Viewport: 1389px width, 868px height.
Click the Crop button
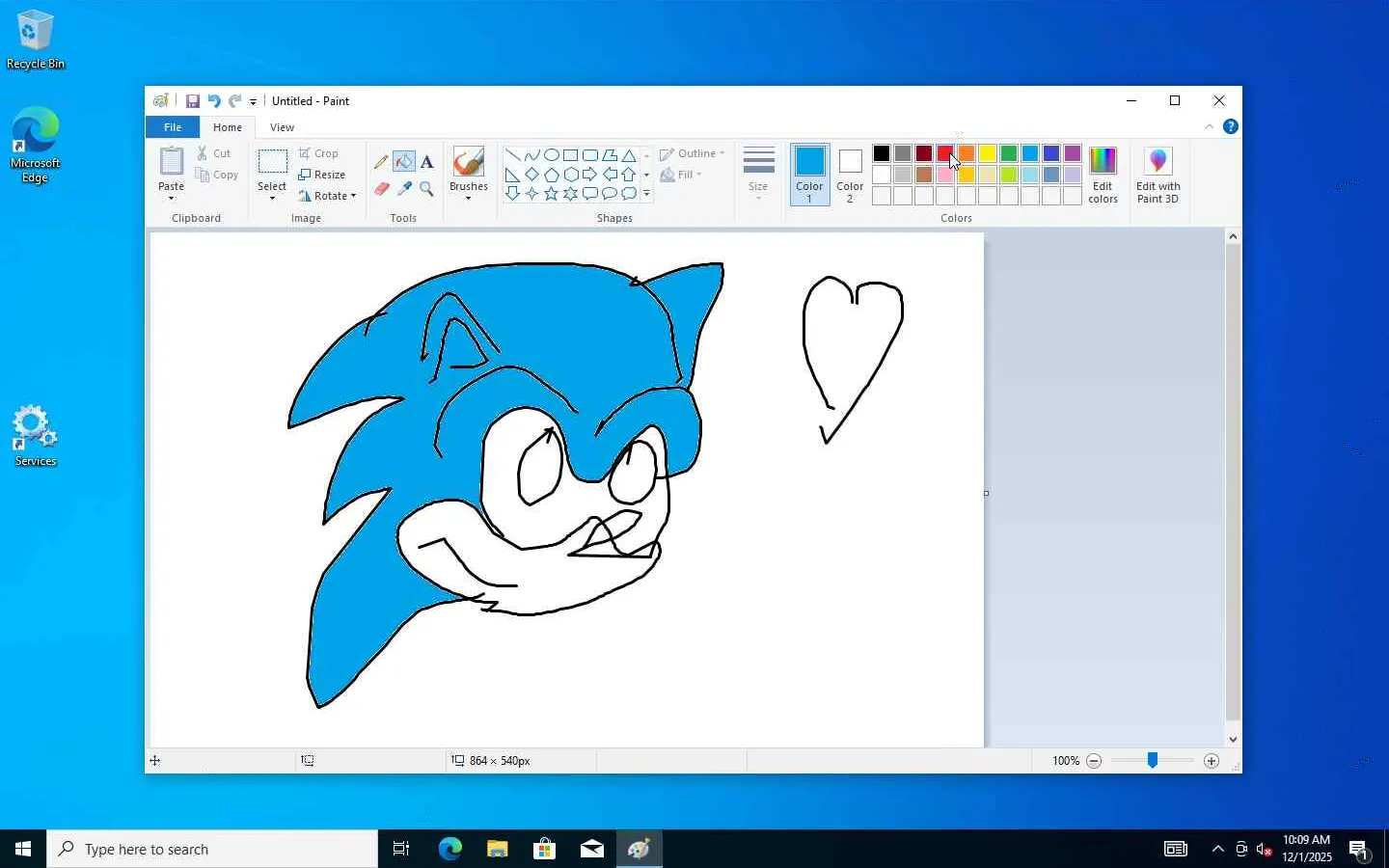318,153
